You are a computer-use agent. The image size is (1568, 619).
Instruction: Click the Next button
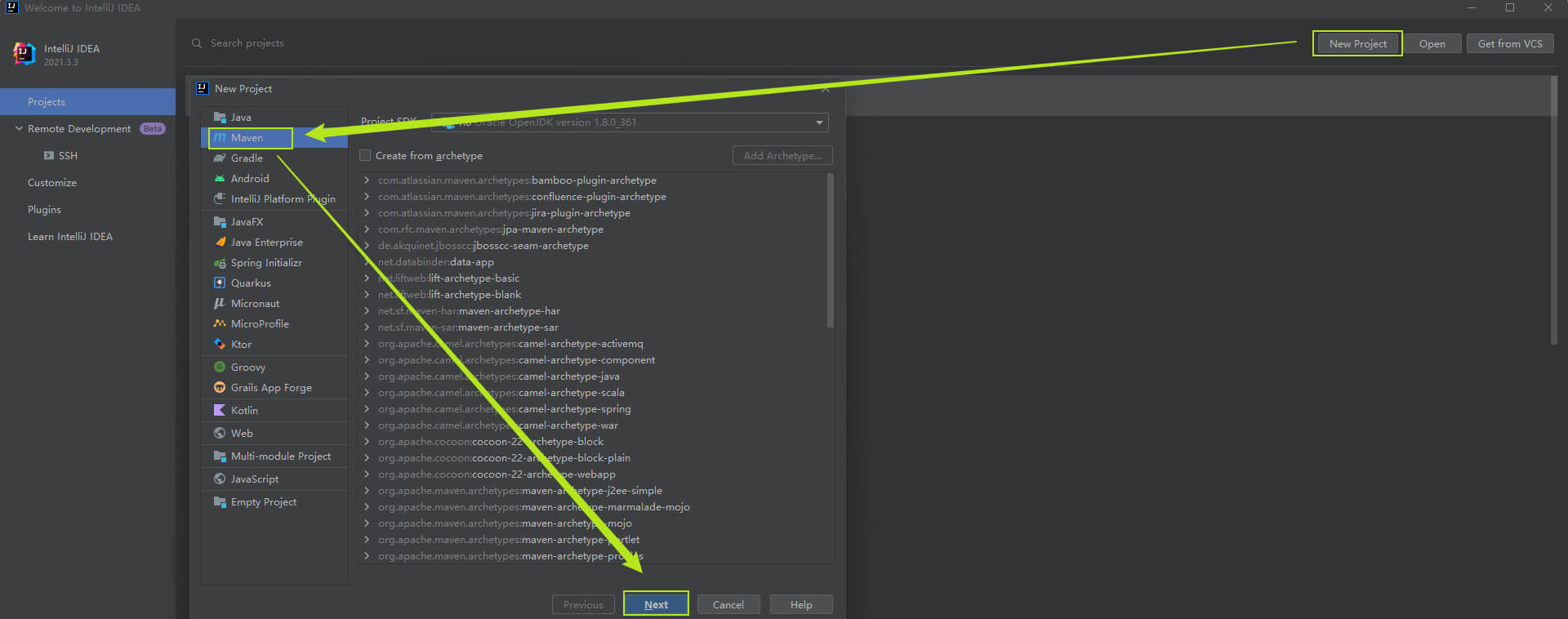(x=656, y=604)
